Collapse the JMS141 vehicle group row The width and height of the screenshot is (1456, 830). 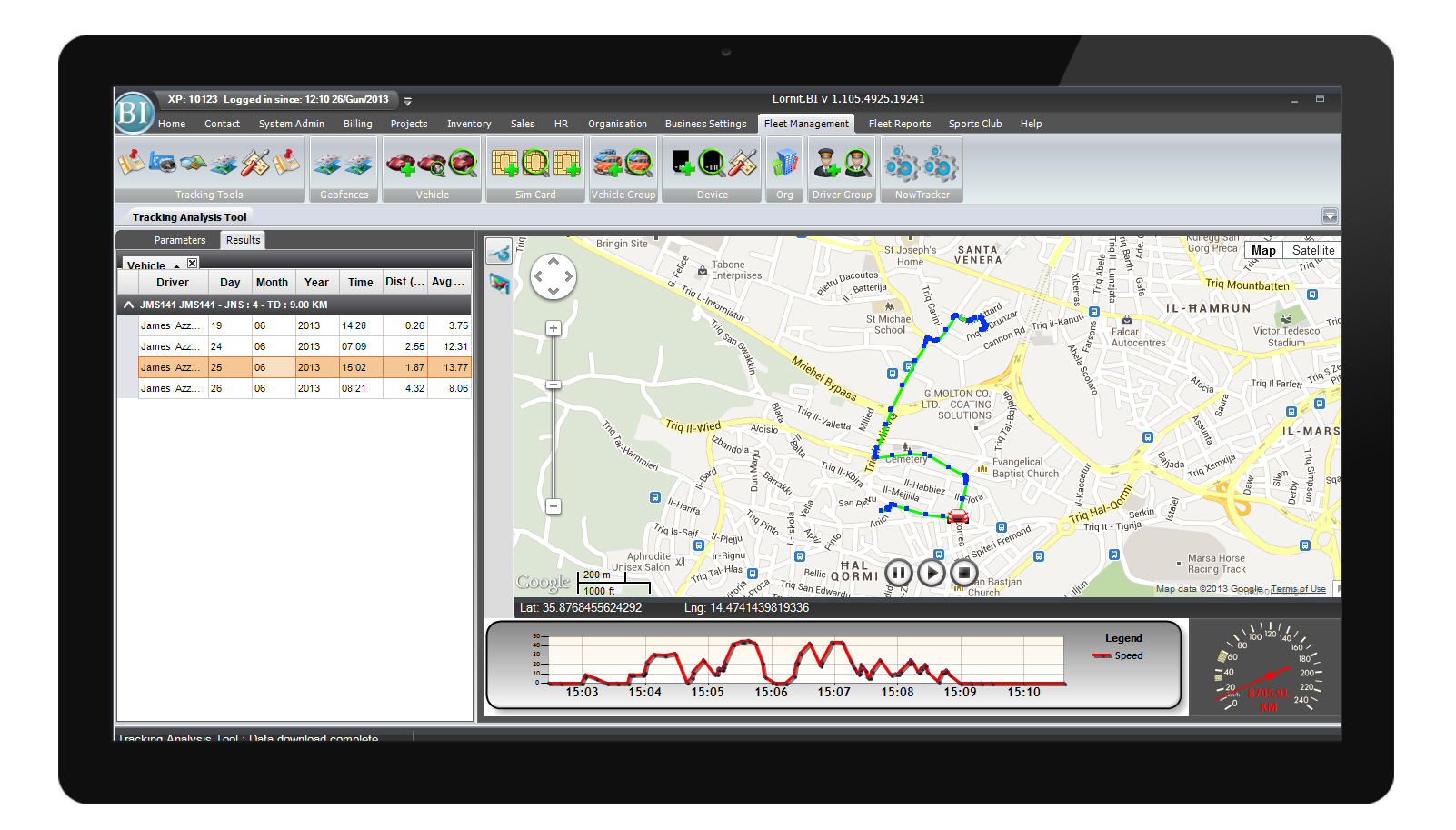pyautogui.click(x=129, y=305)
